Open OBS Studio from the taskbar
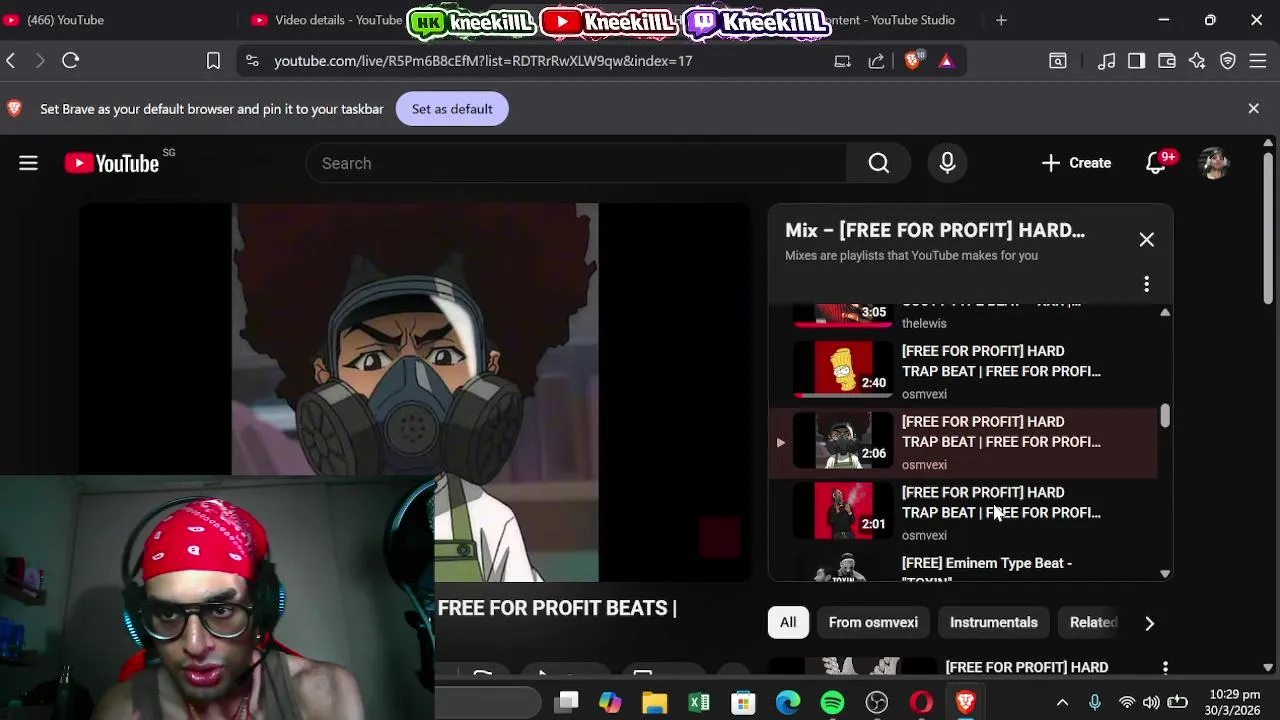The height and width of the screenshot is (720, 1280). 877,703
